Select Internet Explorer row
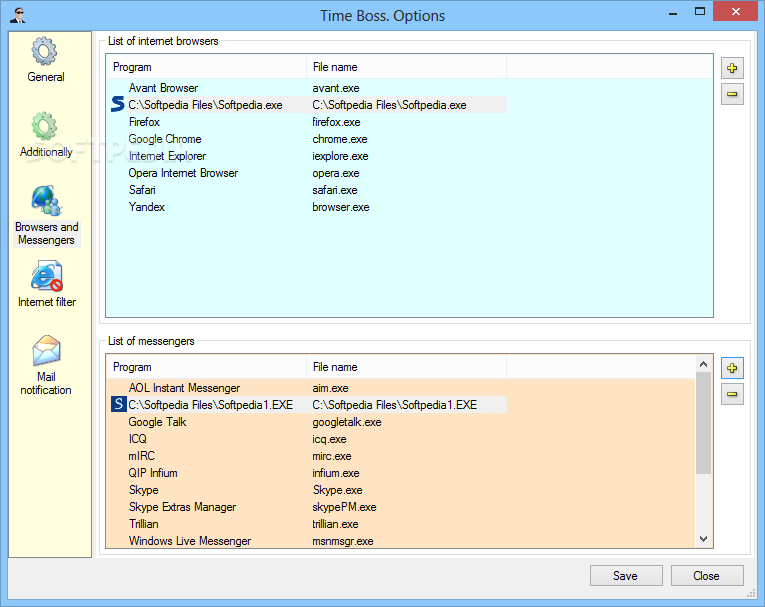765x607 pixels. pyautogui.click(x=307, y=156)
